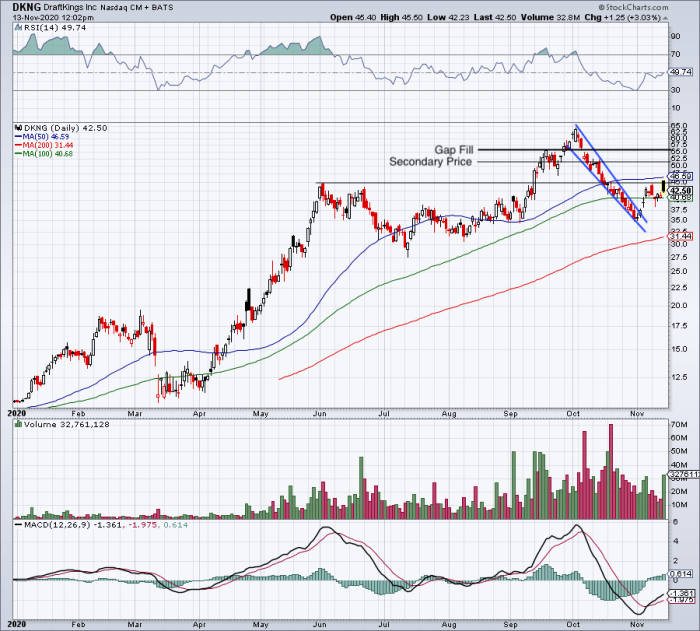The image size is (700, 631).
Task: Click the volume bars icon beside Volume label
Action: [x=18, y=424]
